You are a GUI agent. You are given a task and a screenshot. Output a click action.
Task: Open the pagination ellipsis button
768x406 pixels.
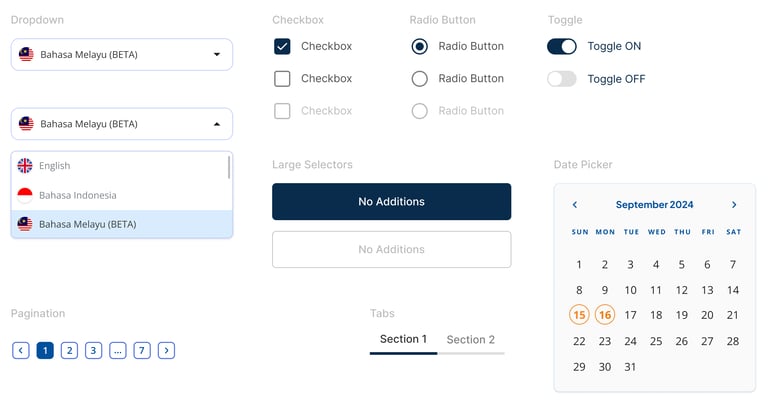coord(118,350)
